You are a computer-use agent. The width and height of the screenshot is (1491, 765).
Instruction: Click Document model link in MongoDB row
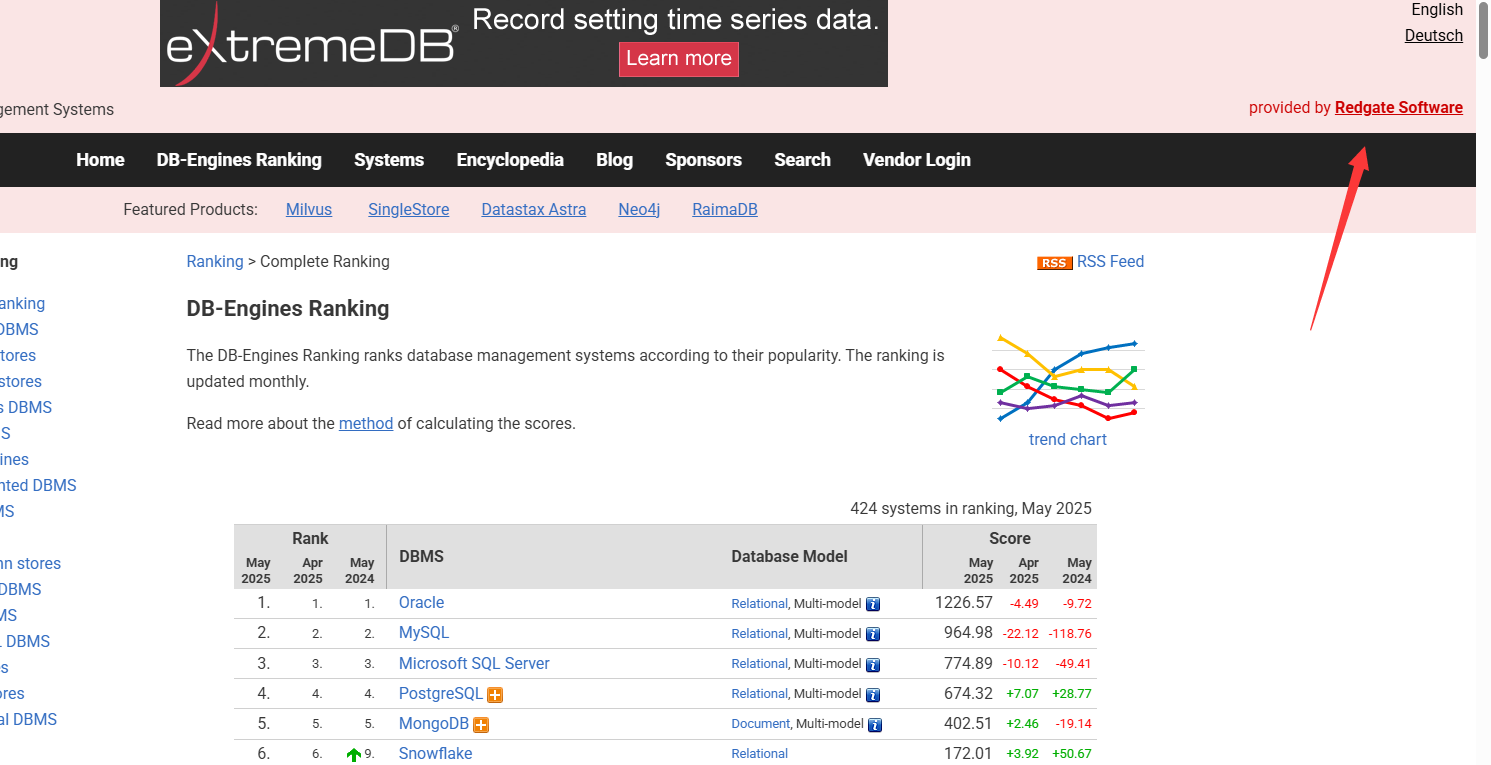pos(760,724)
